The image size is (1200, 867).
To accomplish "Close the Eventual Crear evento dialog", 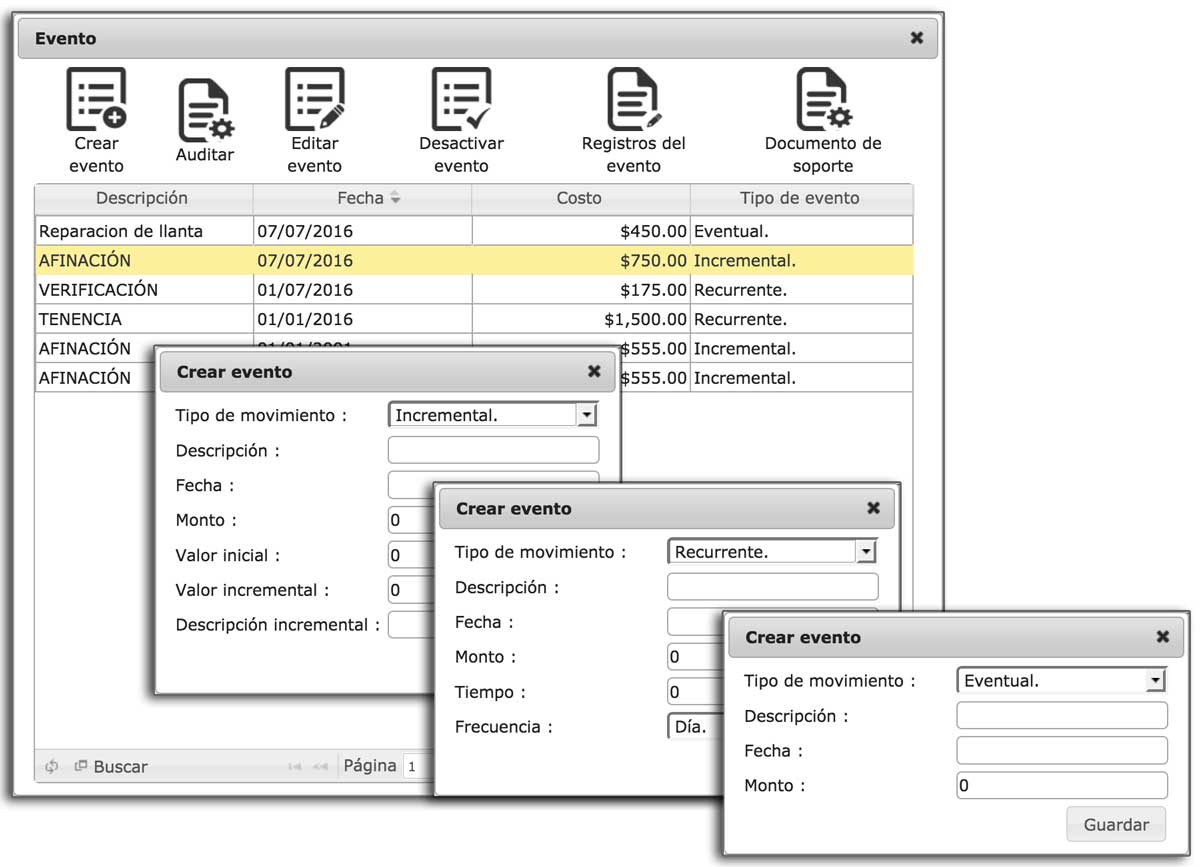I will click(1162, 636).
